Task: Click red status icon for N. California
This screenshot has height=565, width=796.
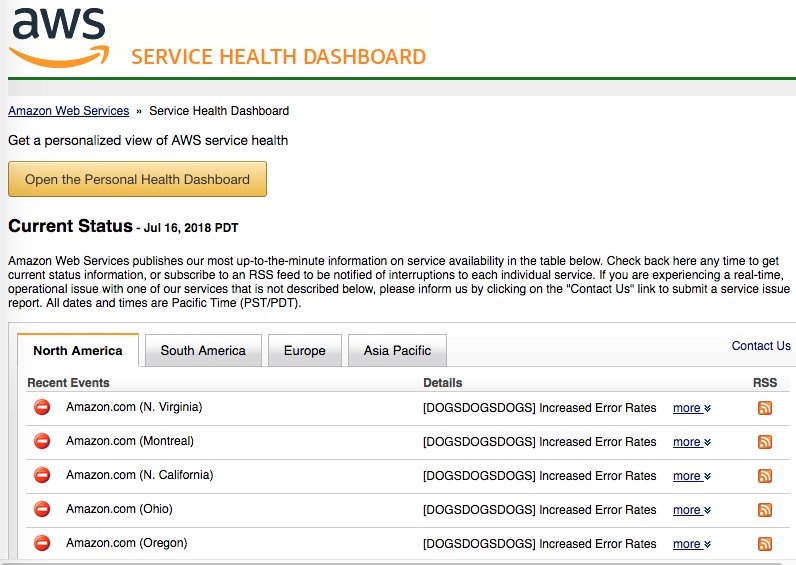Action: (x=42, y=475)
